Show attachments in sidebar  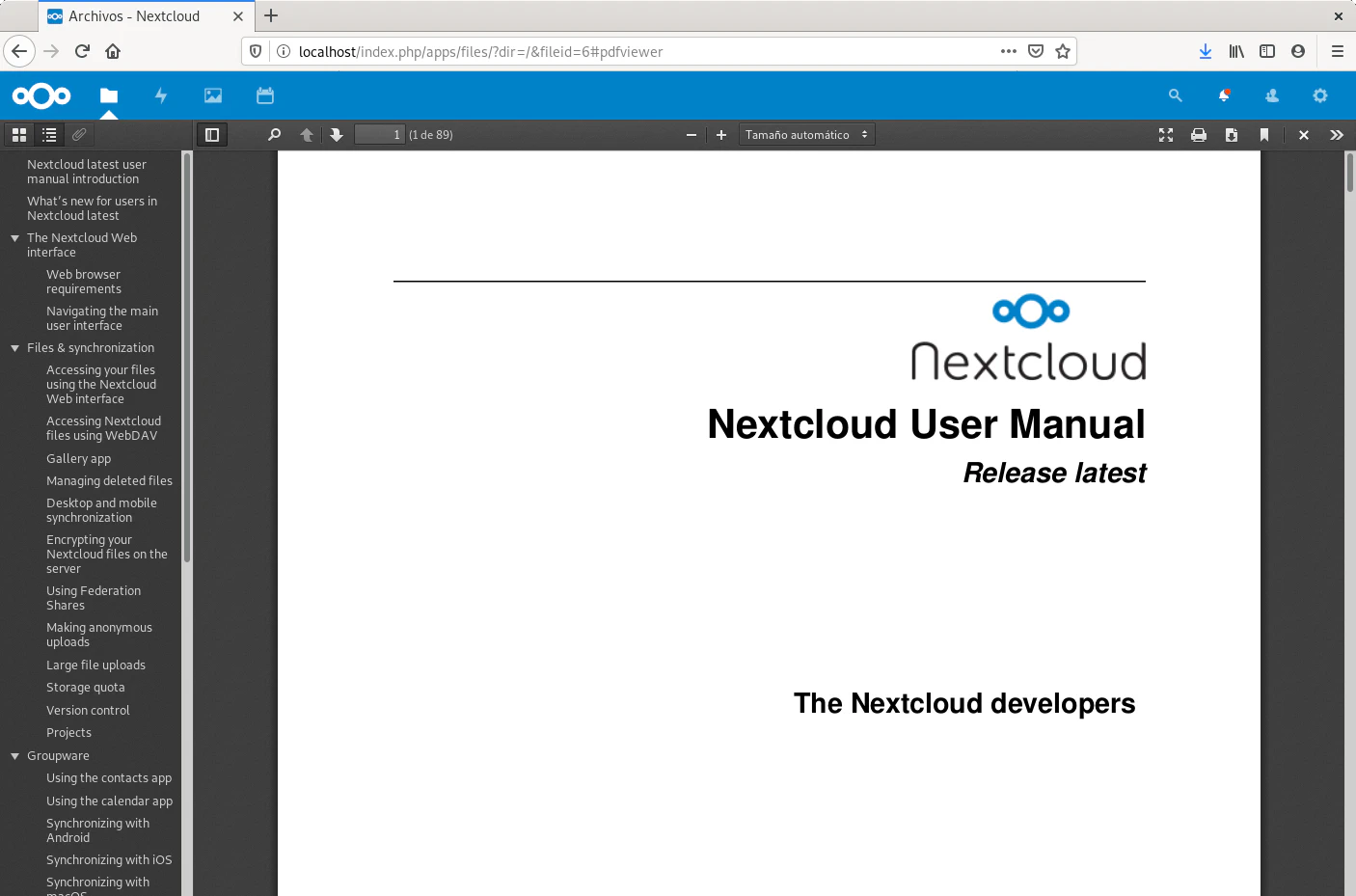click(x=79, y=135)
